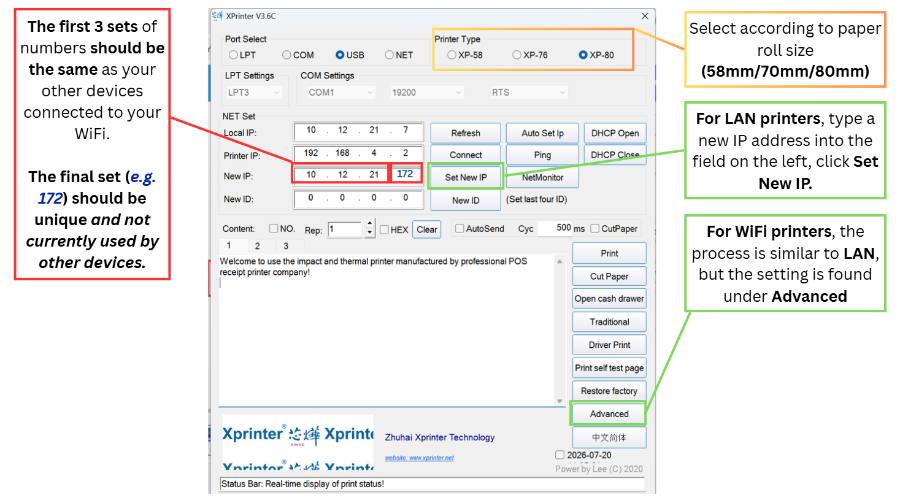
Task: Select the COM port radio button
Action: [x=286, y=55]
